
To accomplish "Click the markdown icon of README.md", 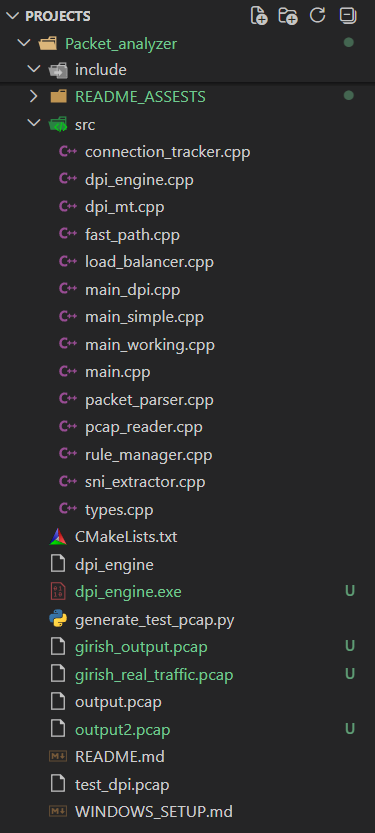I will click(x=58, y=756).
